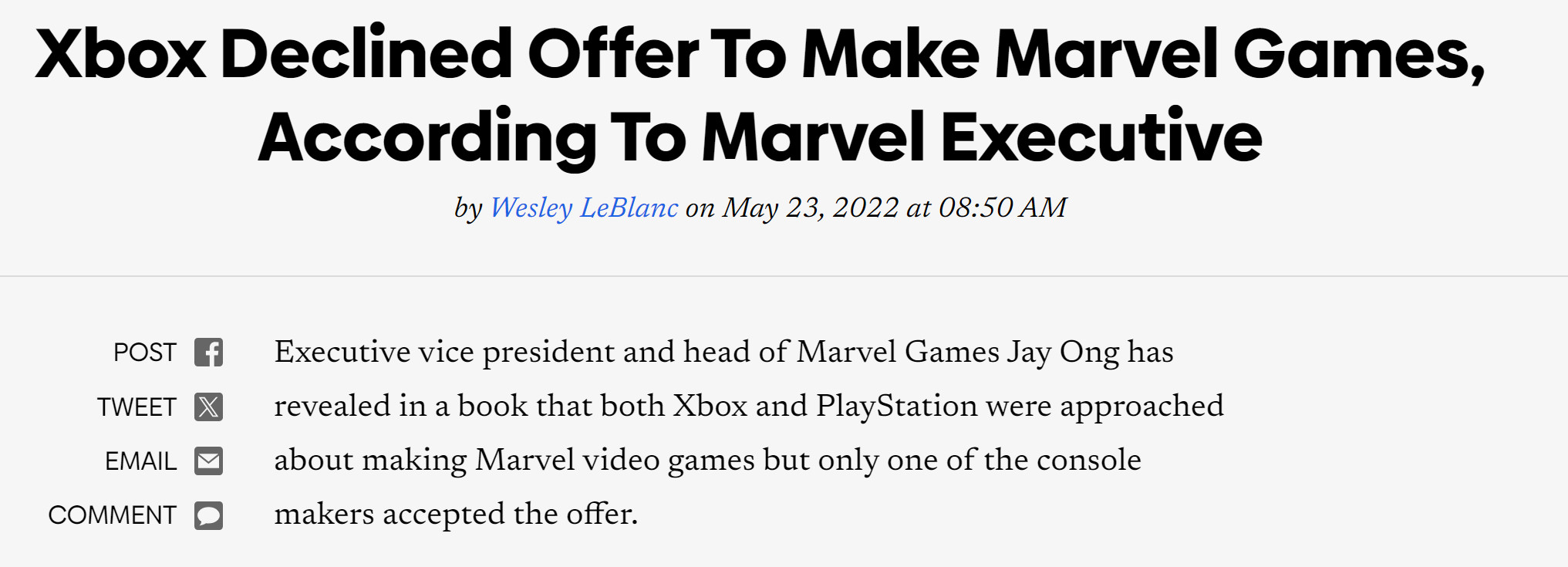Click the text "makers accepted the offer"

click(x=455, y=514)
